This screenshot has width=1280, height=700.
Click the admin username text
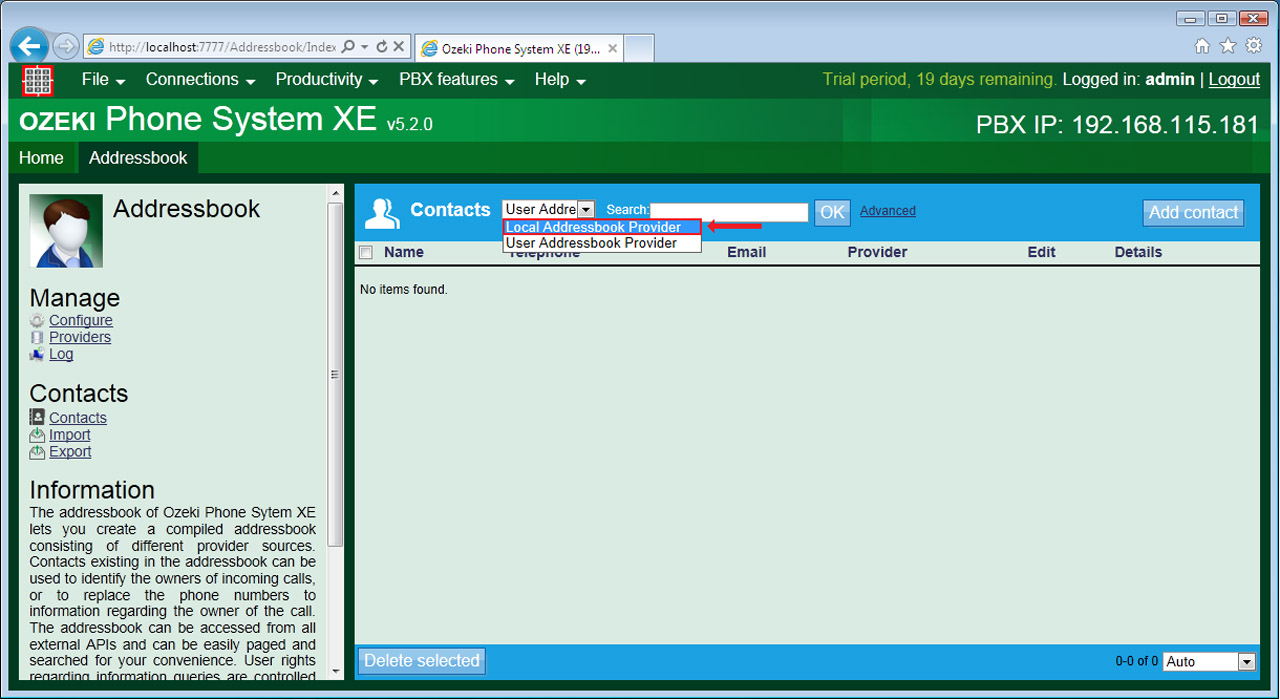click(1170, 80)
